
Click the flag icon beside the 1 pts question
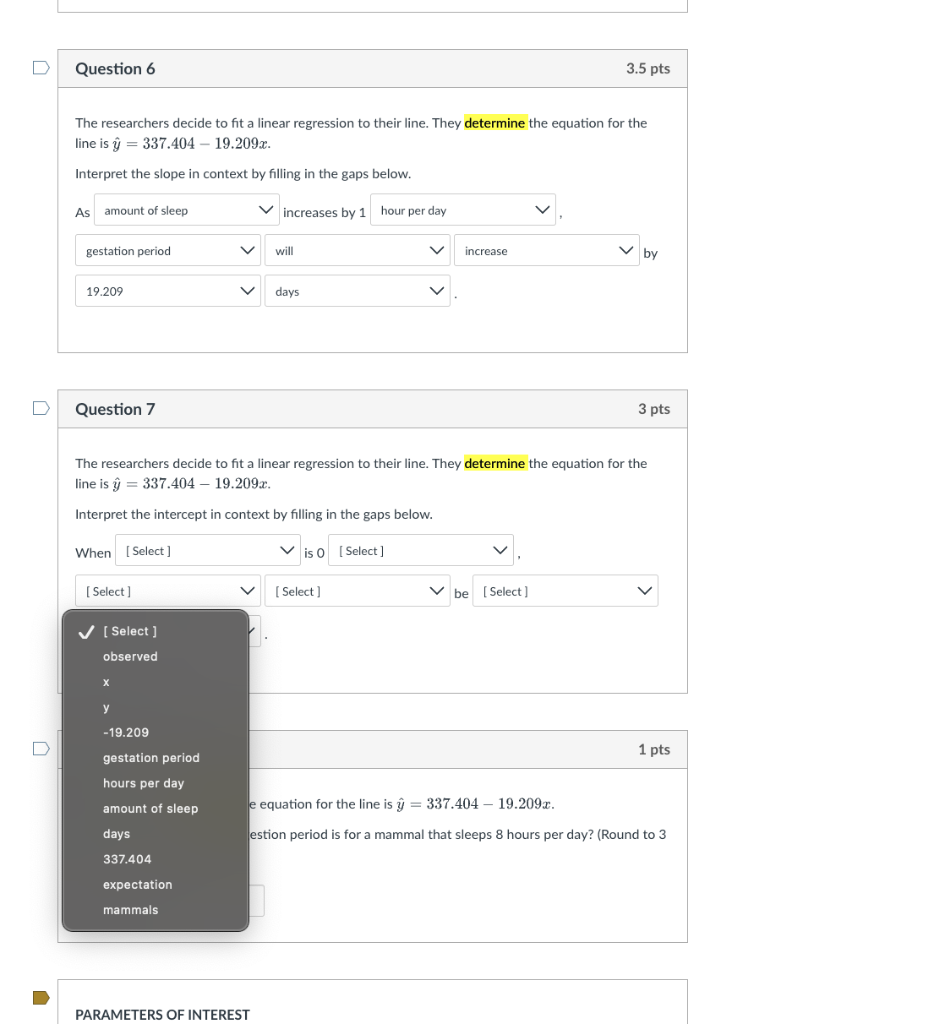click(x=41, y=748)
